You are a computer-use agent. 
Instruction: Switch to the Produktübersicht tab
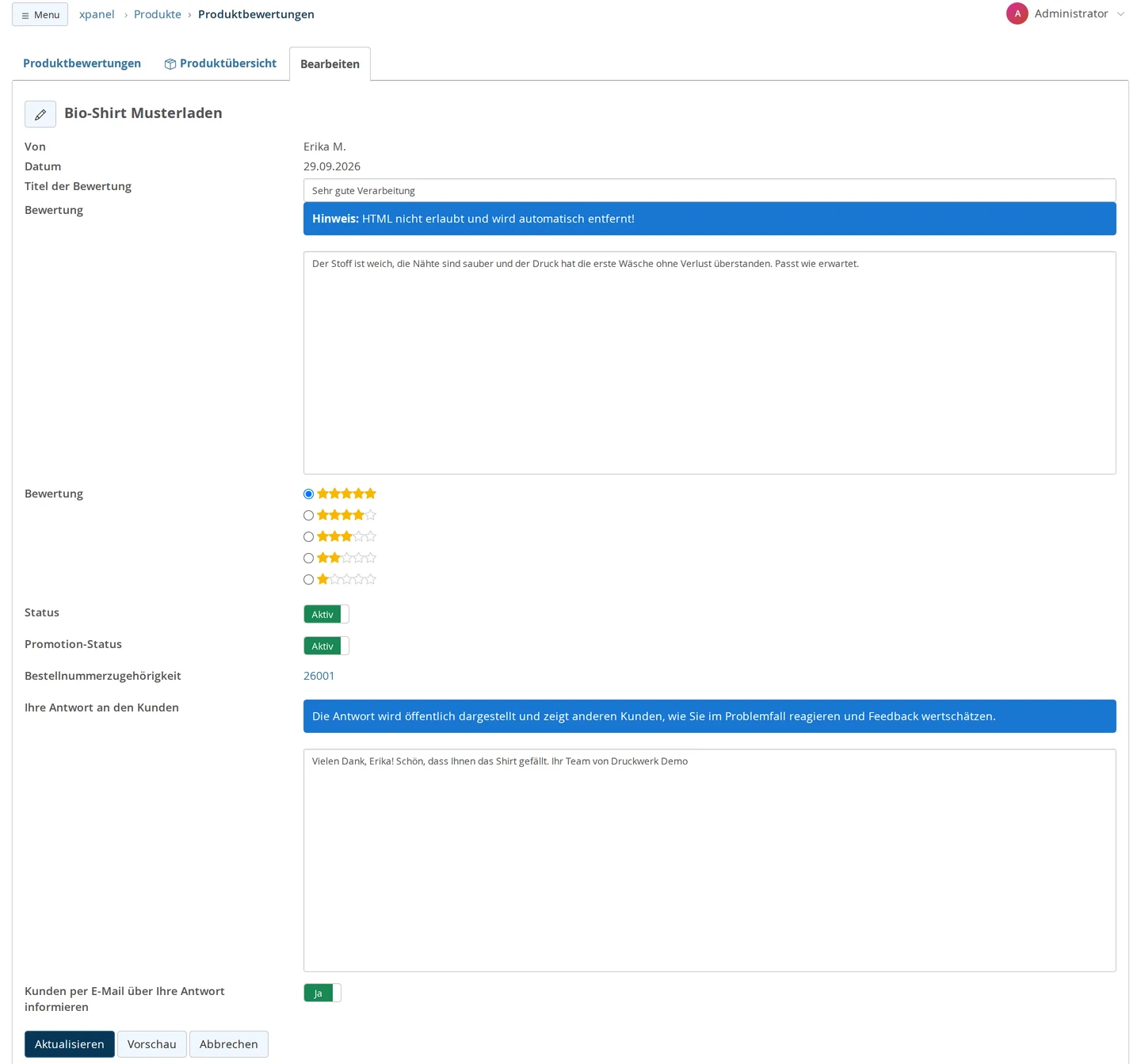click(x=220, y=63)
